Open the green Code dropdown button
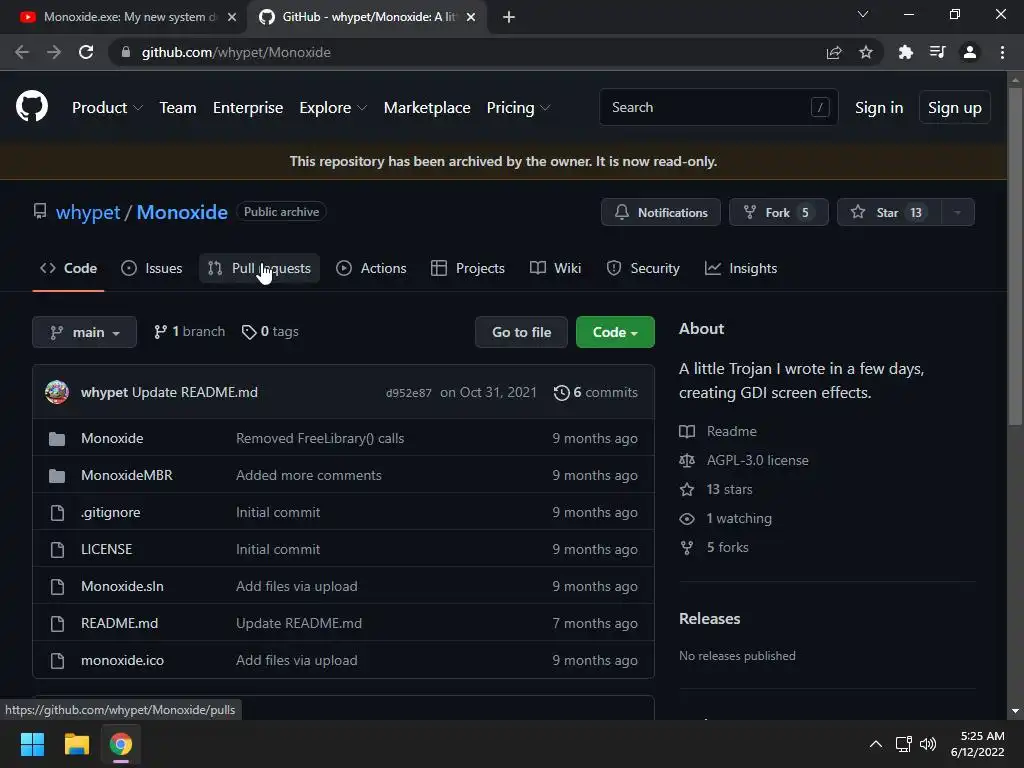The height and width of the screenshot is (768, 1024). pos(615,332)
